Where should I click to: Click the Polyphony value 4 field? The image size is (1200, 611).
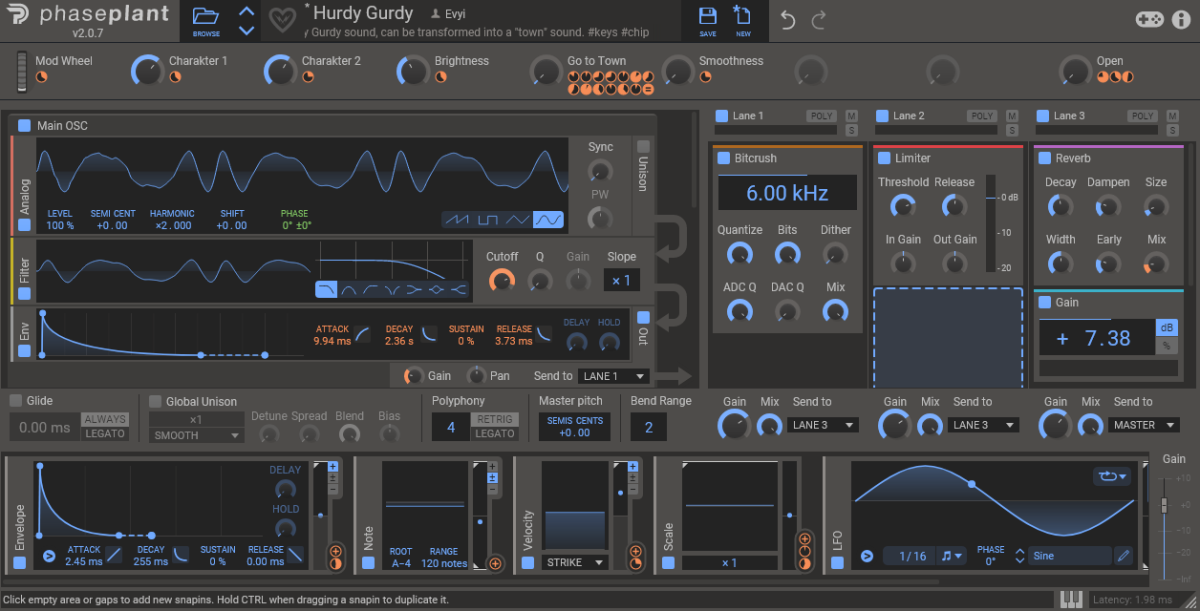click(x=451, y=427)
